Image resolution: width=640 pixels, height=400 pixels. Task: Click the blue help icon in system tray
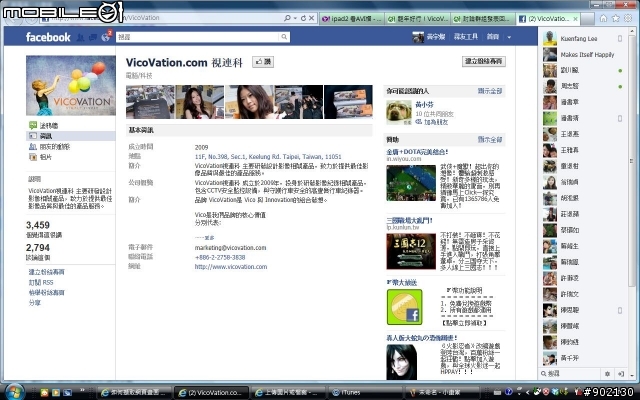pyautogui.click(x=508, y=392)
